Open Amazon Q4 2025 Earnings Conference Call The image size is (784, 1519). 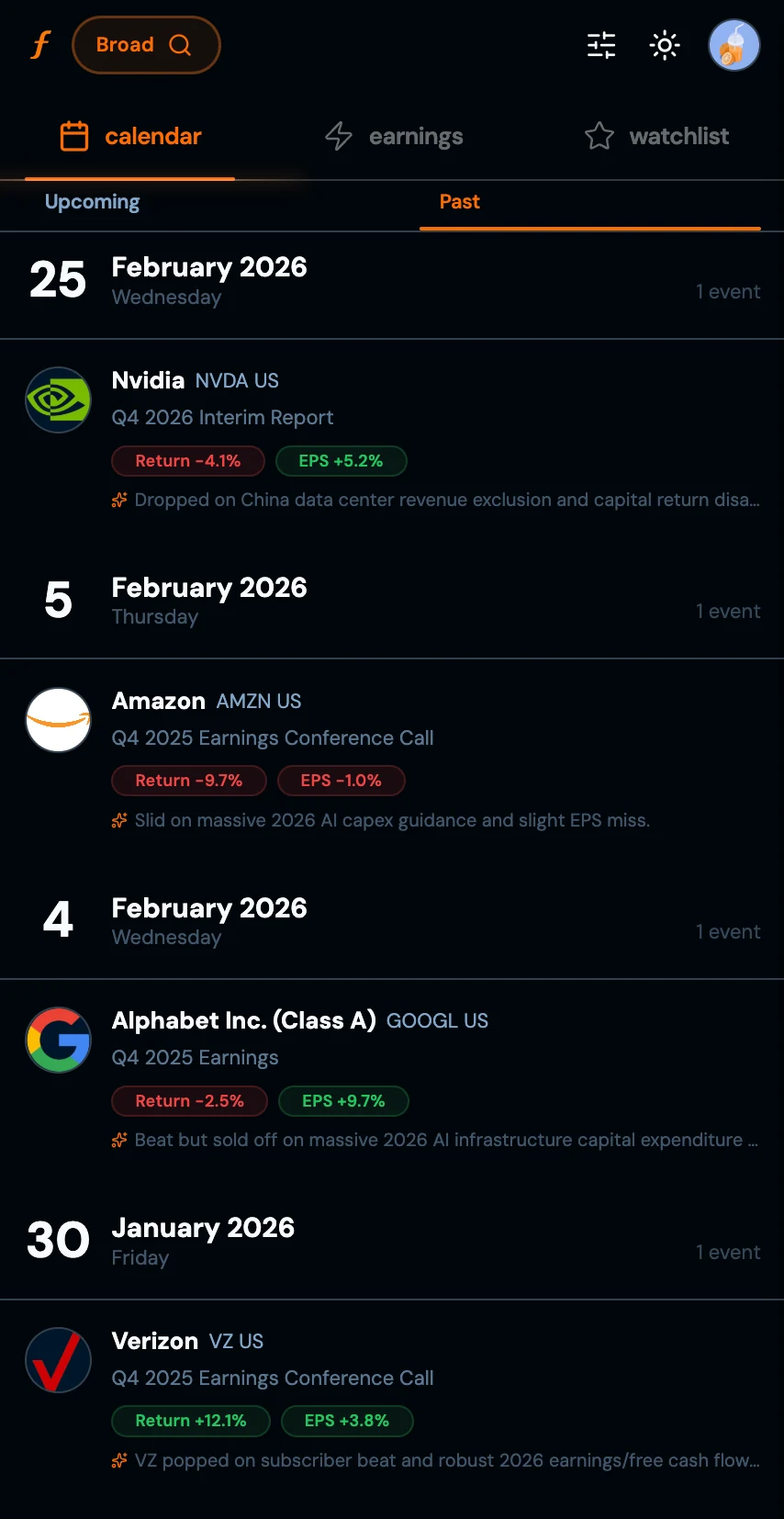[x=273, y=738]
